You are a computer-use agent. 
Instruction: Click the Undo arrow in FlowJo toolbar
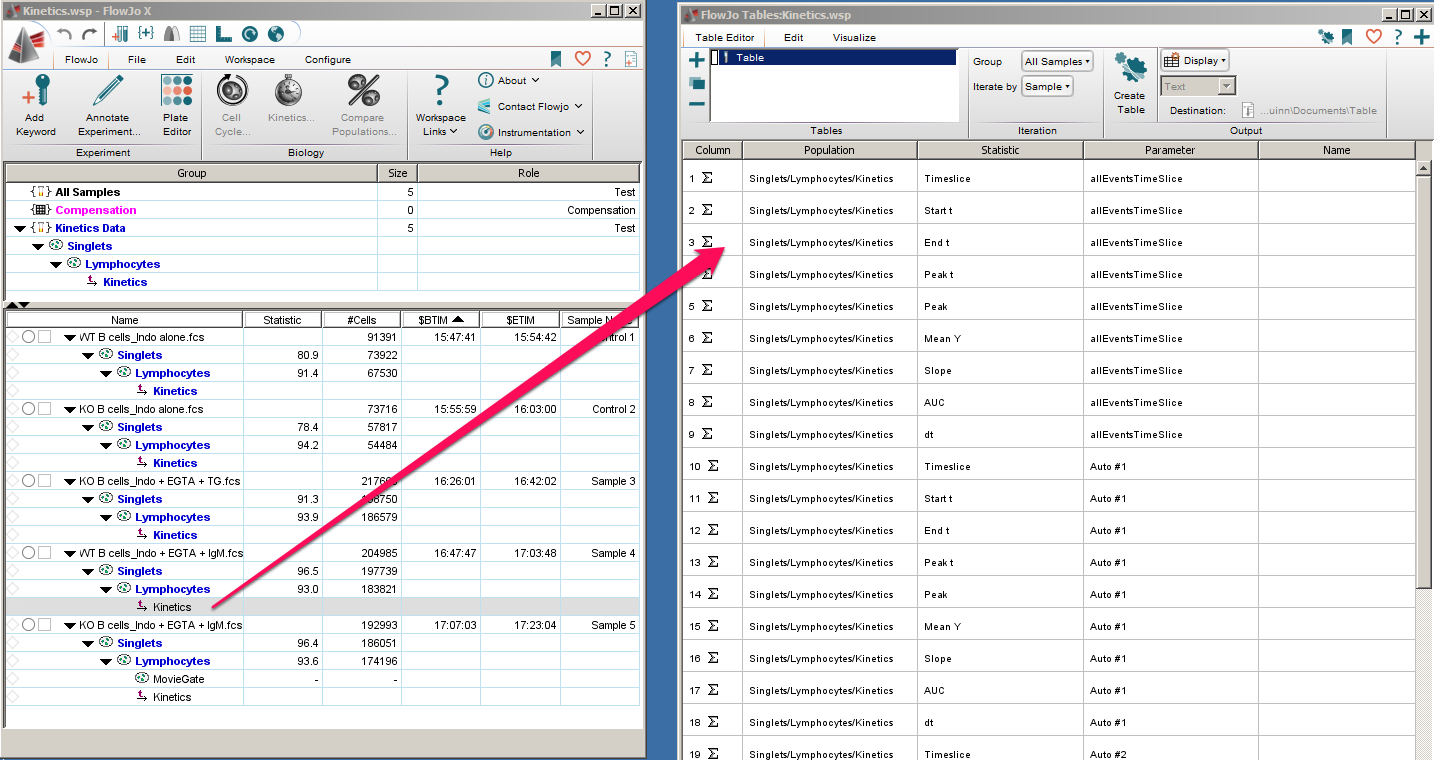66,34
